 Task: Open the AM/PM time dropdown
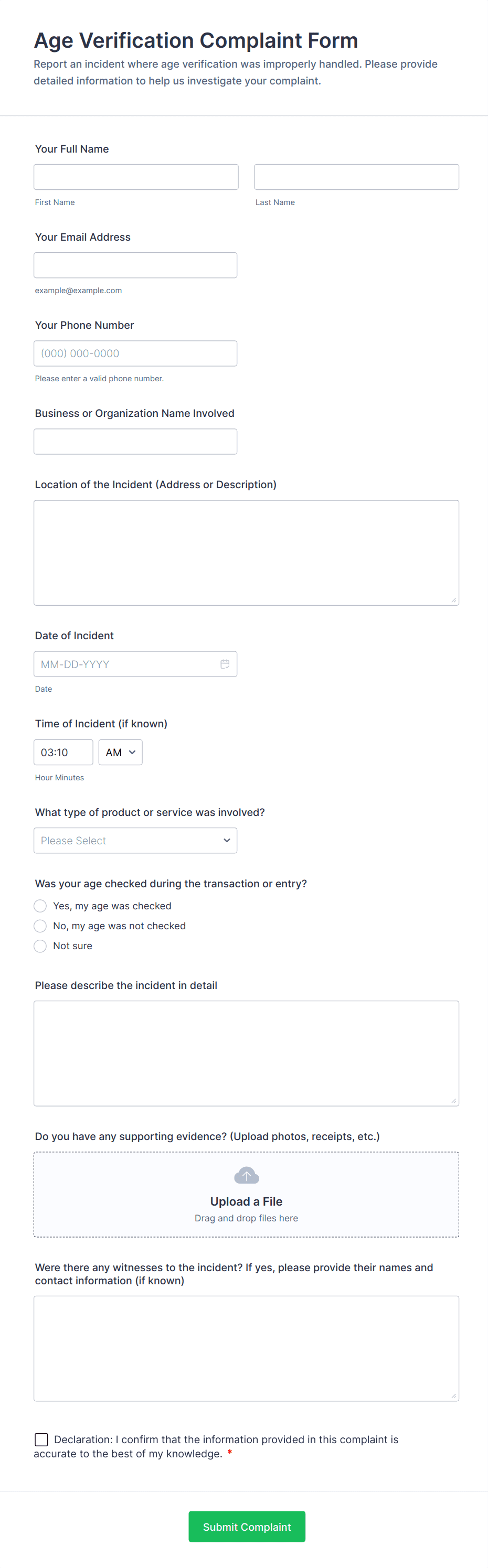pyautogui.click(x=121, y=753)
